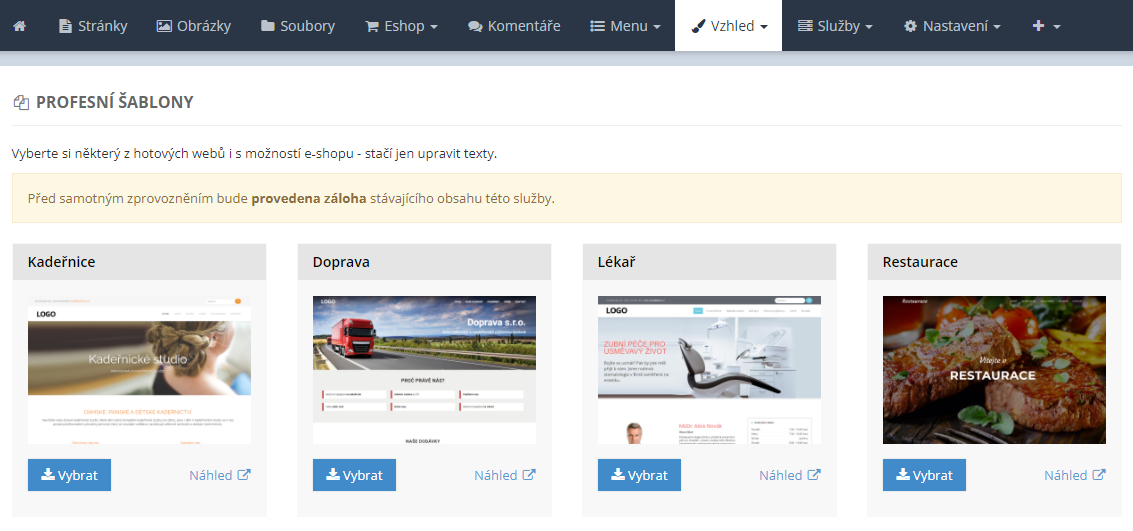The width and height of the screenshot is (1133, 531).
Task: Click the external-link icon beside Restaurace Náhled
Action: [1099, 475]
